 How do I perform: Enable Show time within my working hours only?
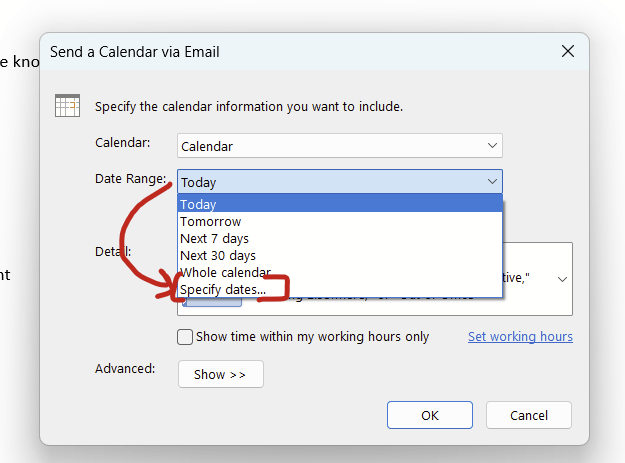[x=185, y=337]
